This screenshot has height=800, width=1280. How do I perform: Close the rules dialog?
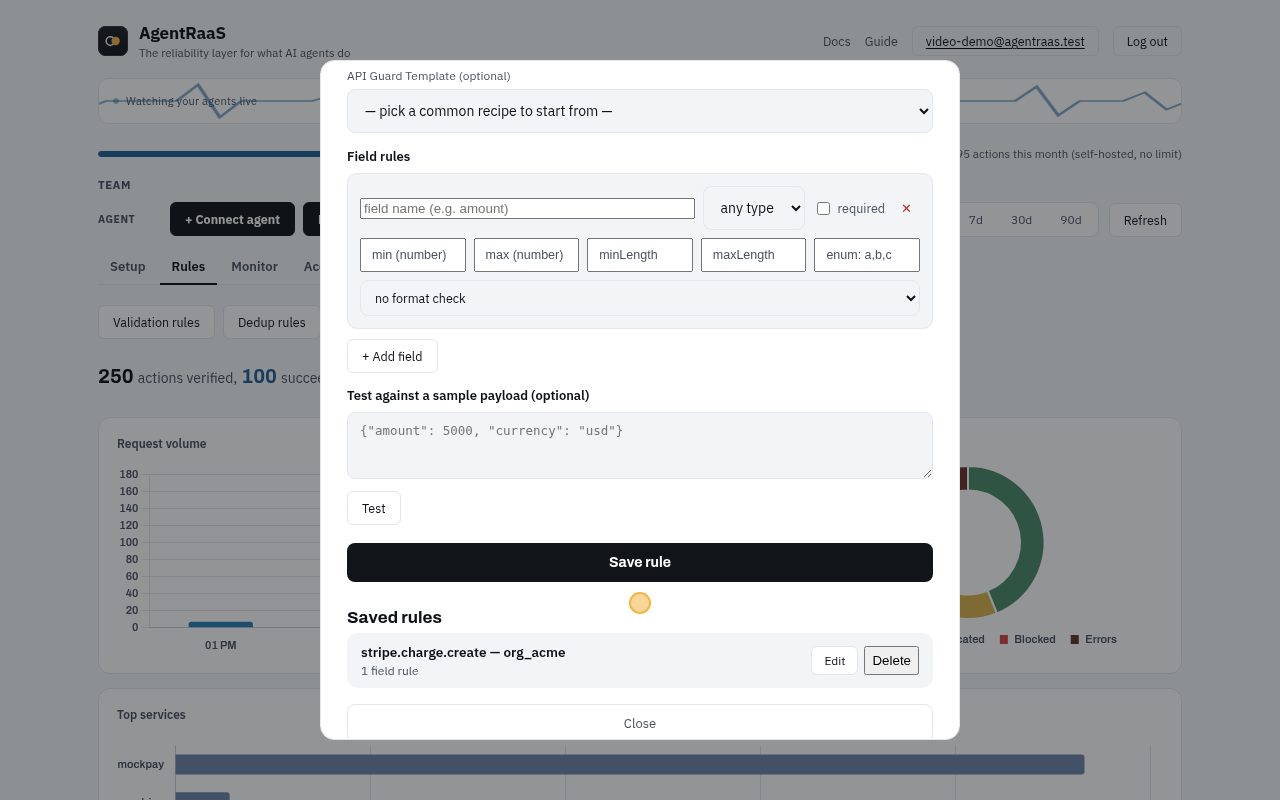(x=640, y=722)
